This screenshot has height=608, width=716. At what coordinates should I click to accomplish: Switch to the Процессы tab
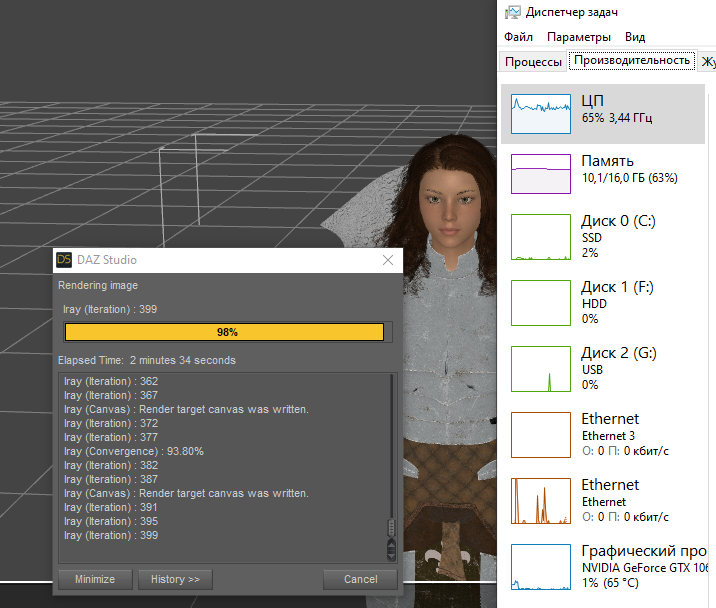coord(533,61)
